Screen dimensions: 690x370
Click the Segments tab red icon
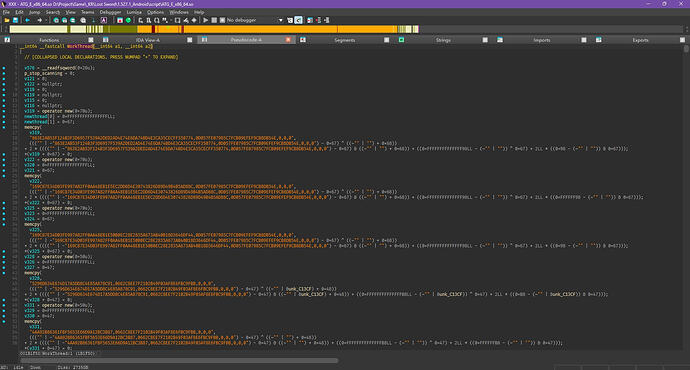(303, 40)
